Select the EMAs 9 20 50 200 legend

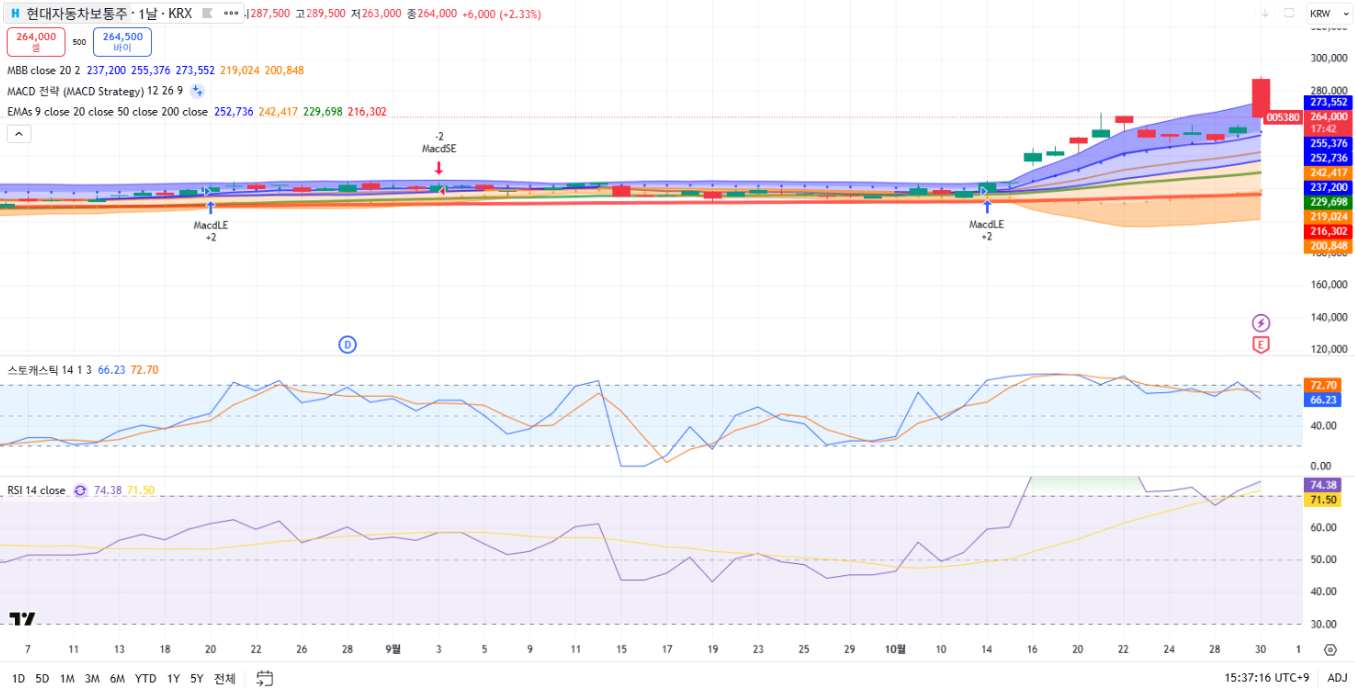point(107,112)
